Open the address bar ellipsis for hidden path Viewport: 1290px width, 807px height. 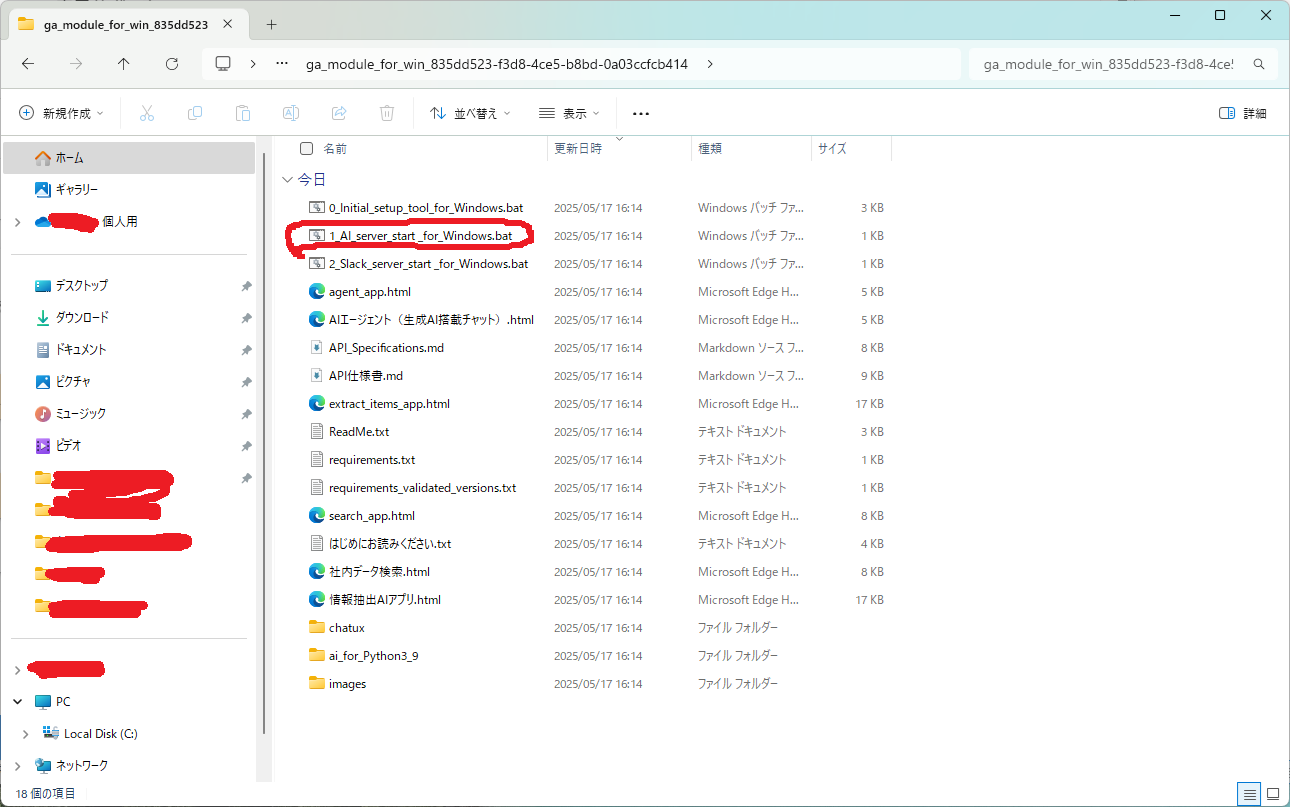point(282,63)
